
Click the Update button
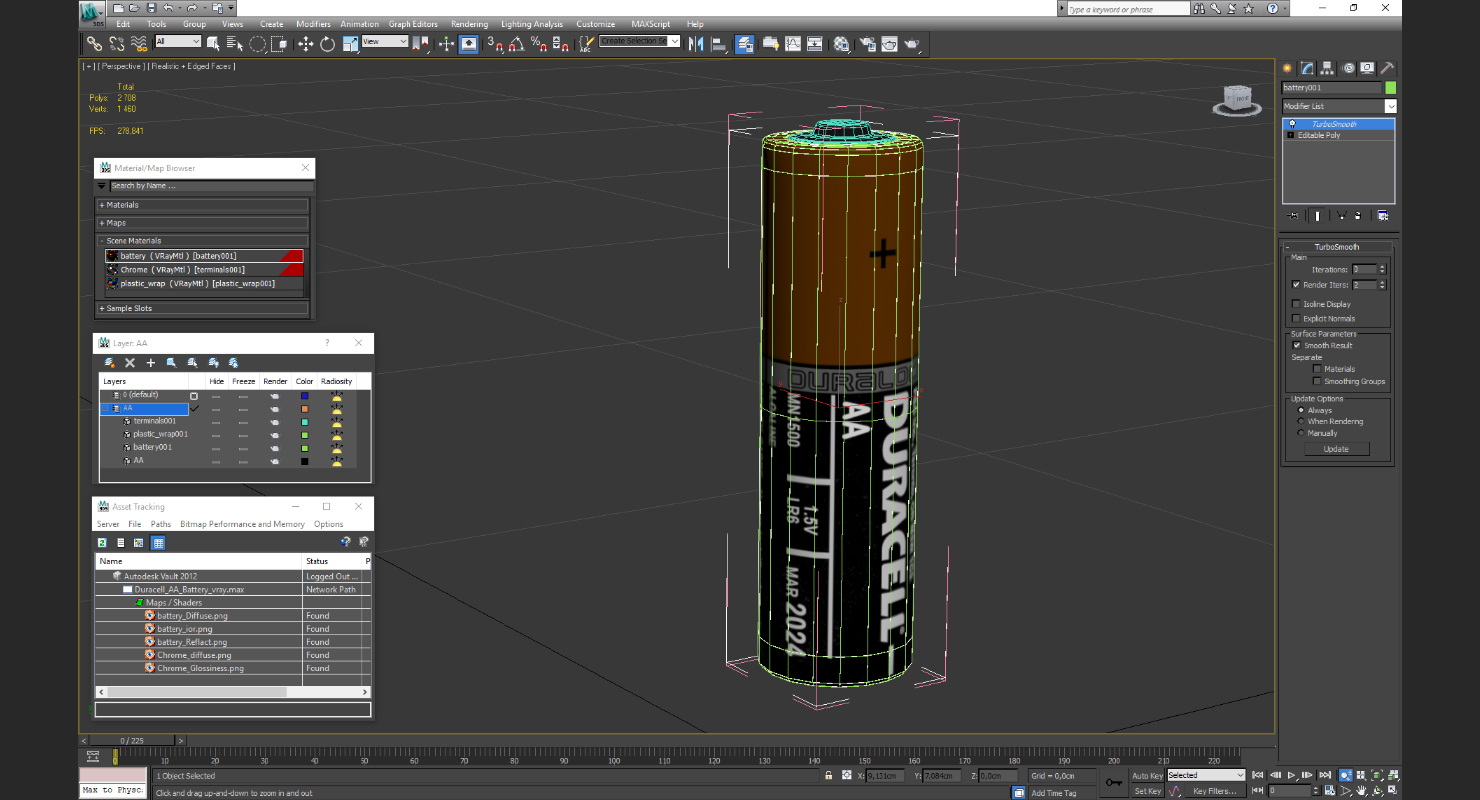(x=1336, y=449)
